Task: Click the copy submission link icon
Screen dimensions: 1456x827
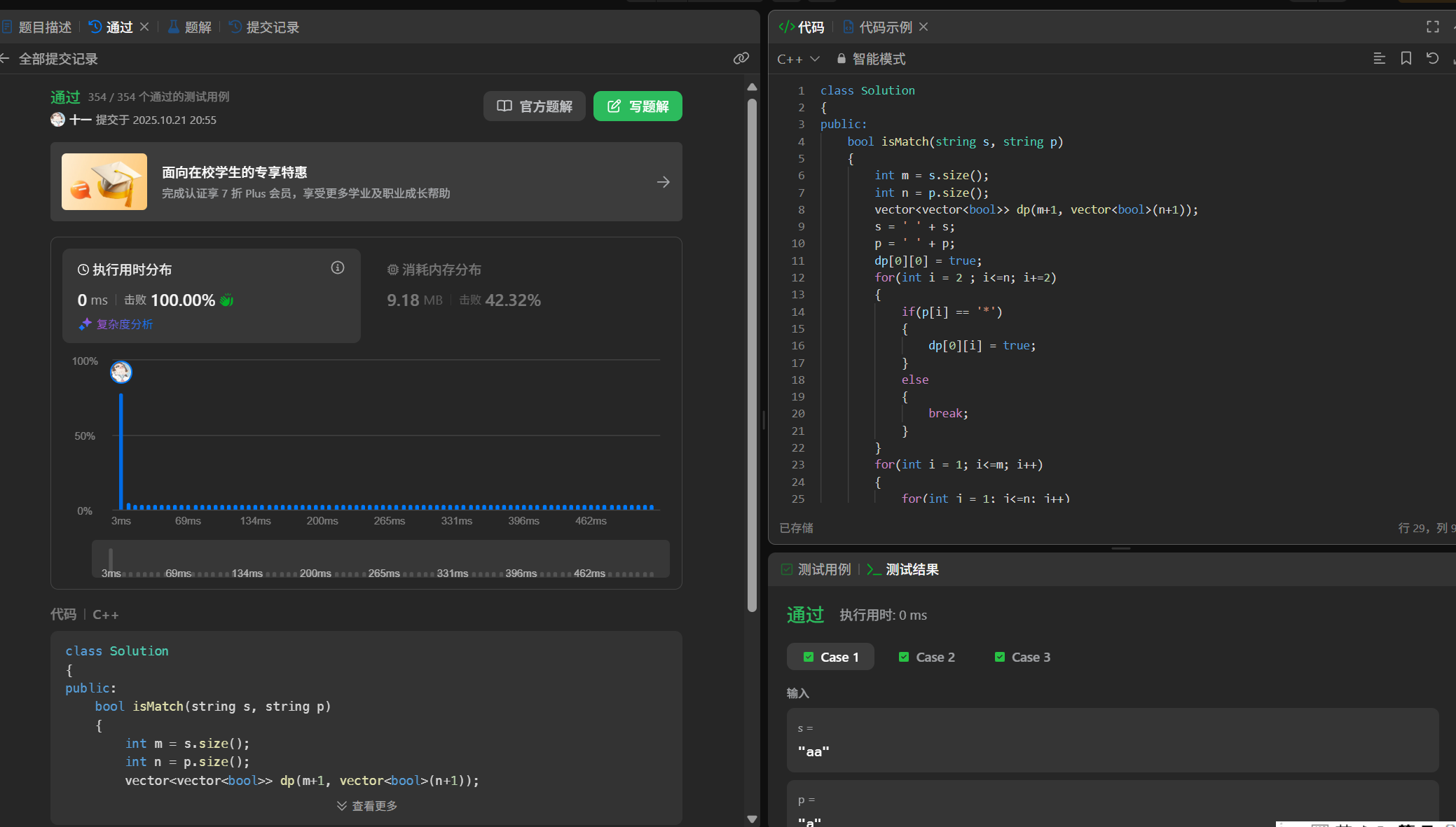Action: click(x=741, y=59)
